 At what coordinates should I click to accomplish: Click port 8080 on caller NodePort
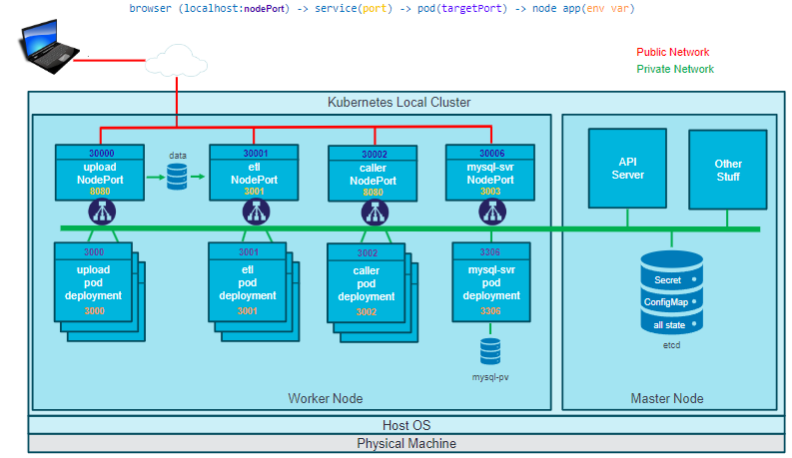point(373,192)
